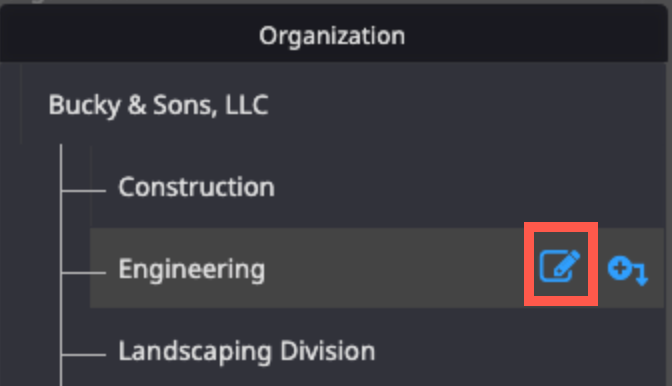Viewport: 672px width, 386px height.
Task: Click the vertical tree connector under Bucky & Sons
Action: pyautogui.click(x=61, y=265)
